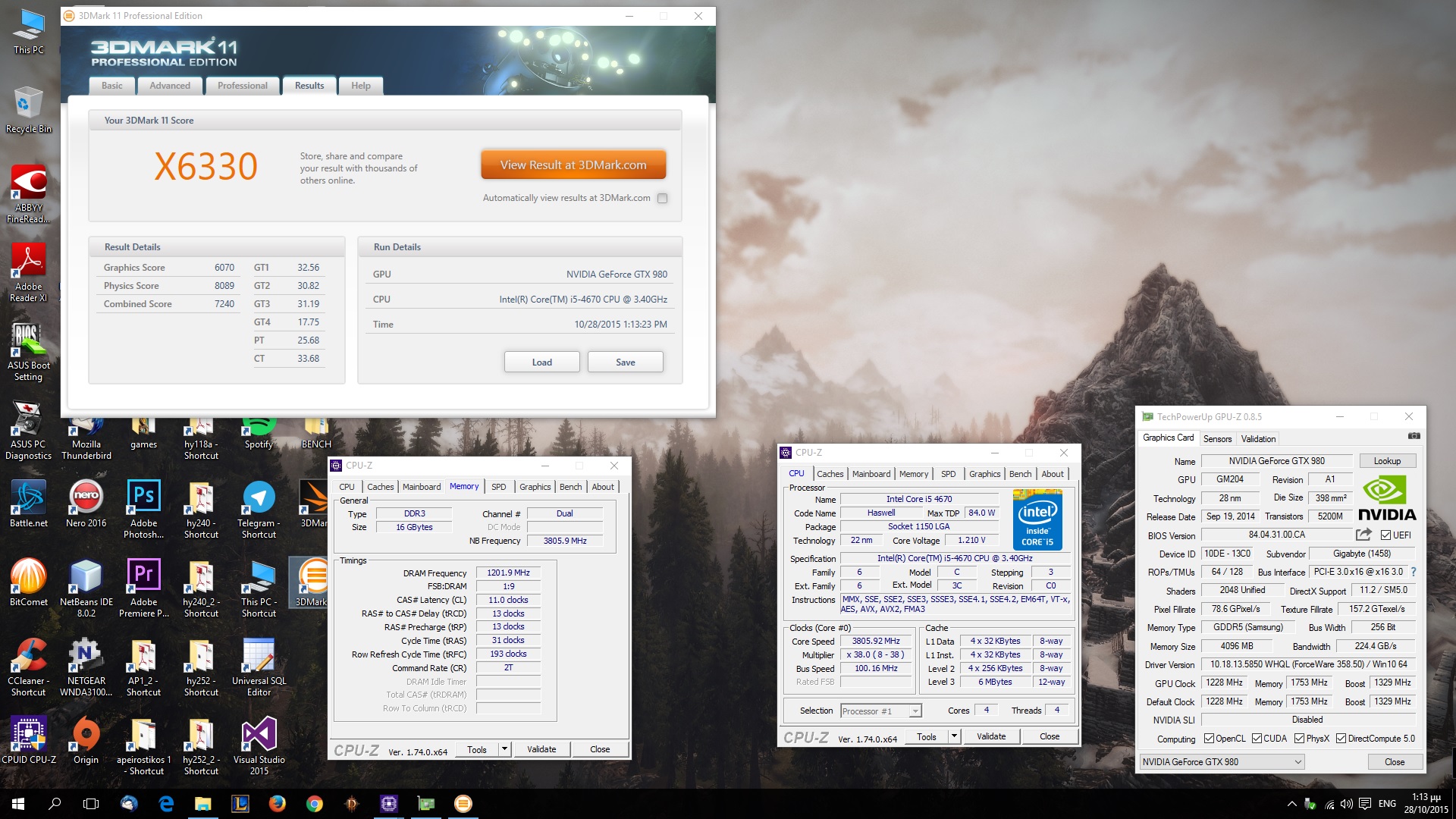Click the GPU-Z screenshot camera icon

pyautogui.click(x=1414, y=436)
